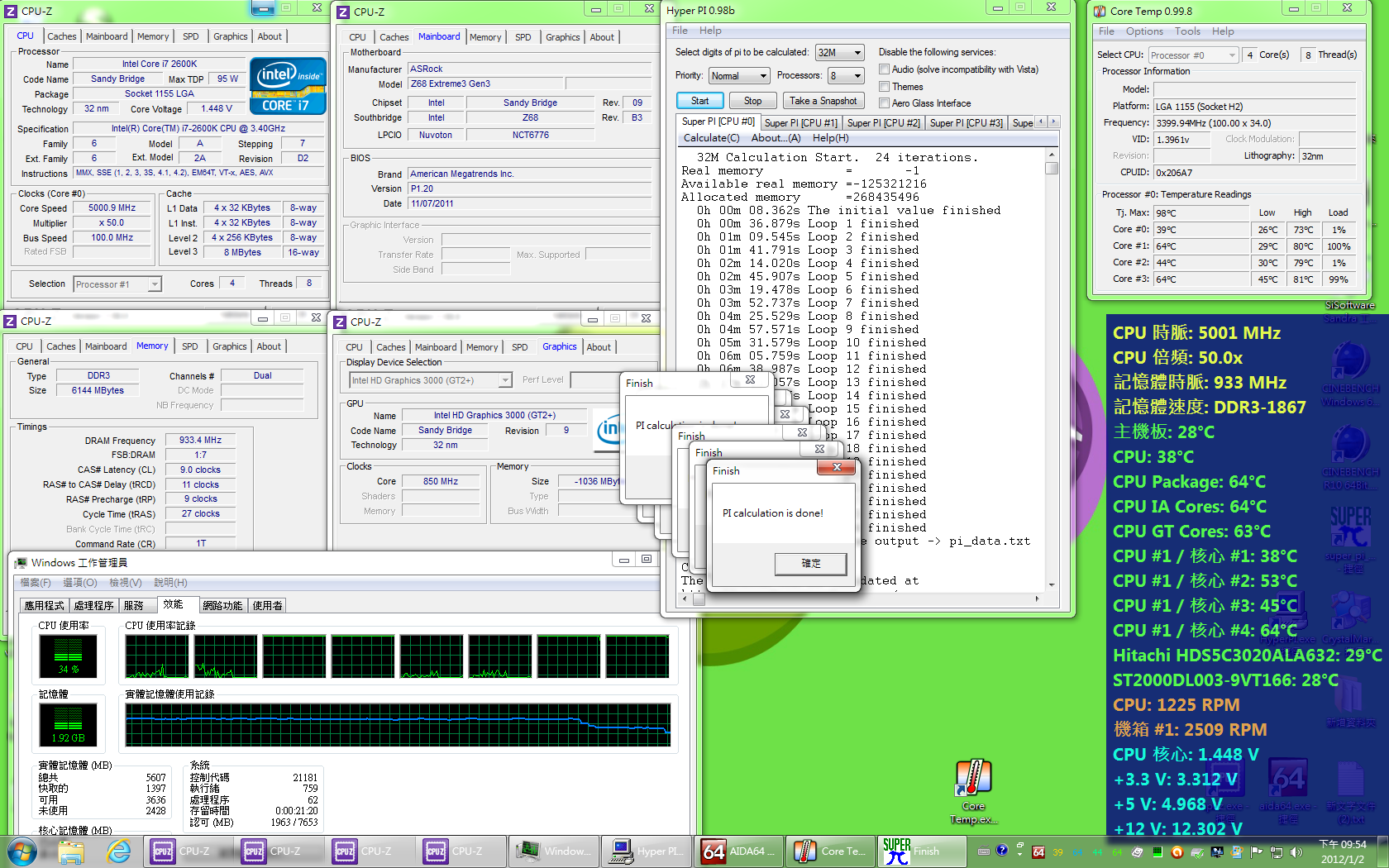Screen dimensions: 1389x868
Task: Show hidden tray icons arrow
Action: (x=1019, y=852)
